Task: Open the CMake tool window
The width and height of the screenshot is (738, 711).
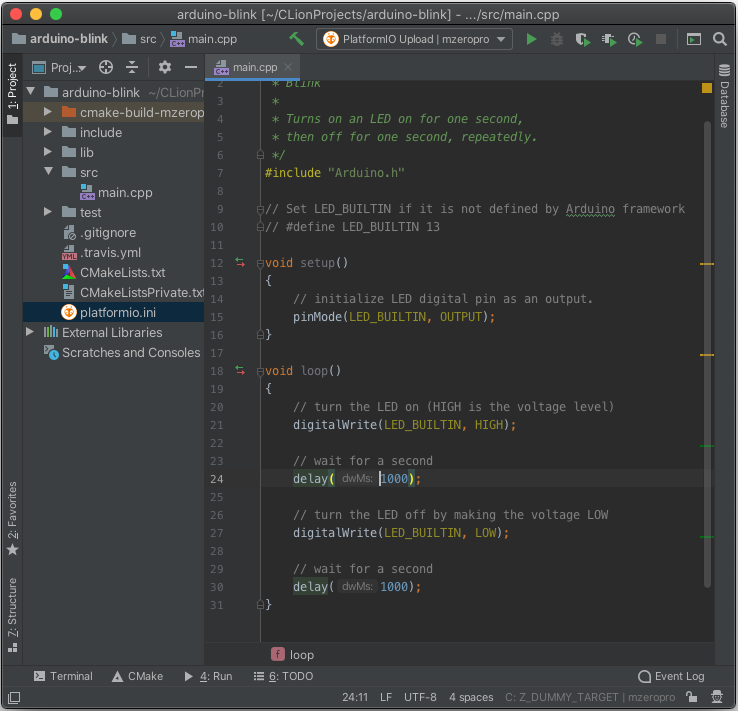Action: 138,676
